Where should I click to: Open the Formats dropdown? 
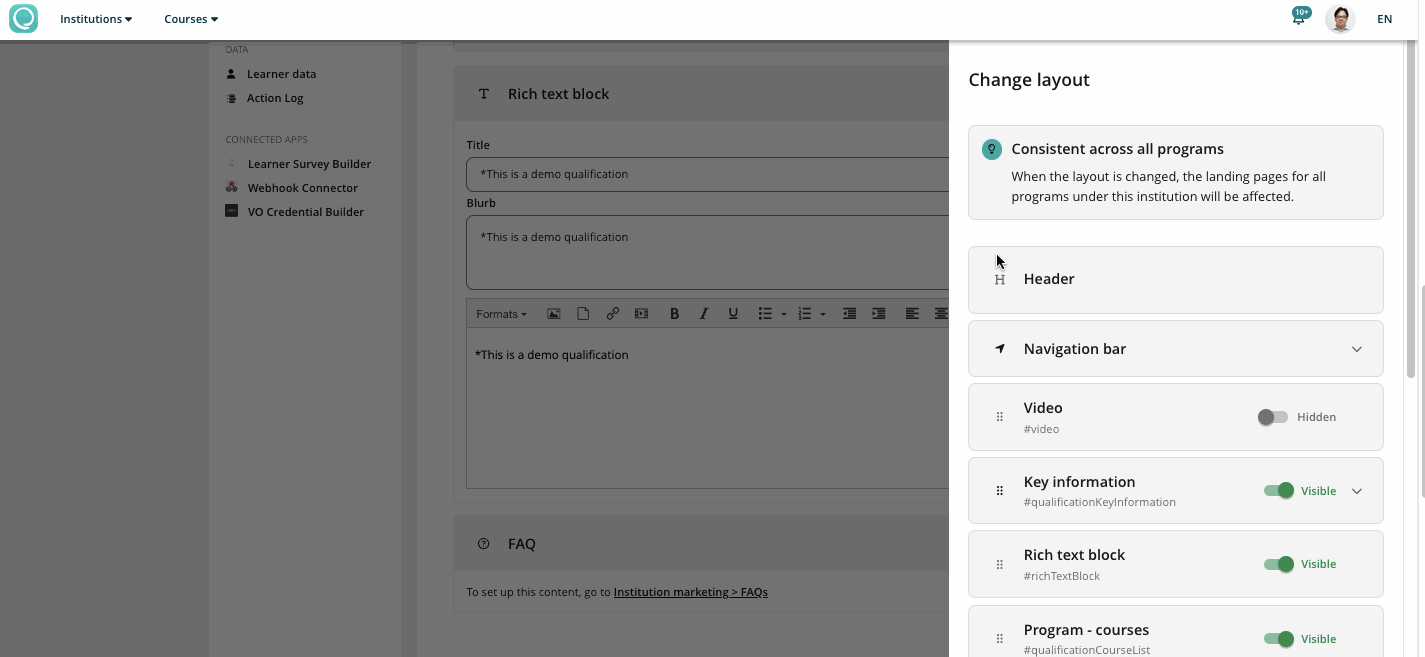tap(501, 314)
